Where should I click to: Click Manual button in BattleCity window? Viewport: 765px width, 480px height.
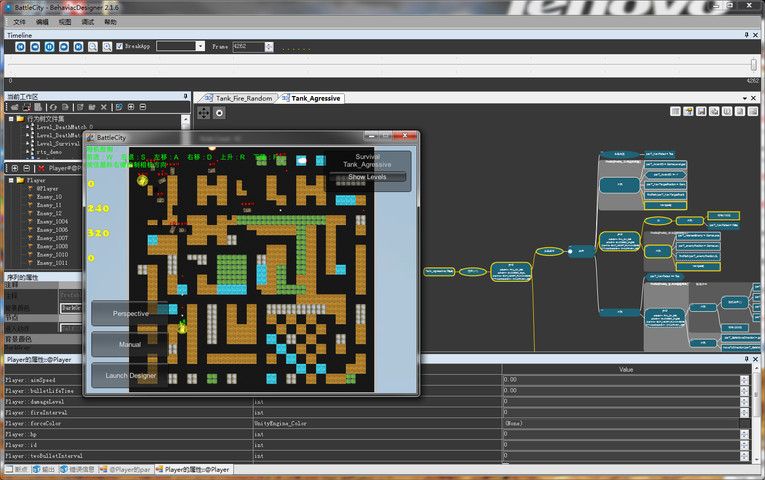point(130,344)
